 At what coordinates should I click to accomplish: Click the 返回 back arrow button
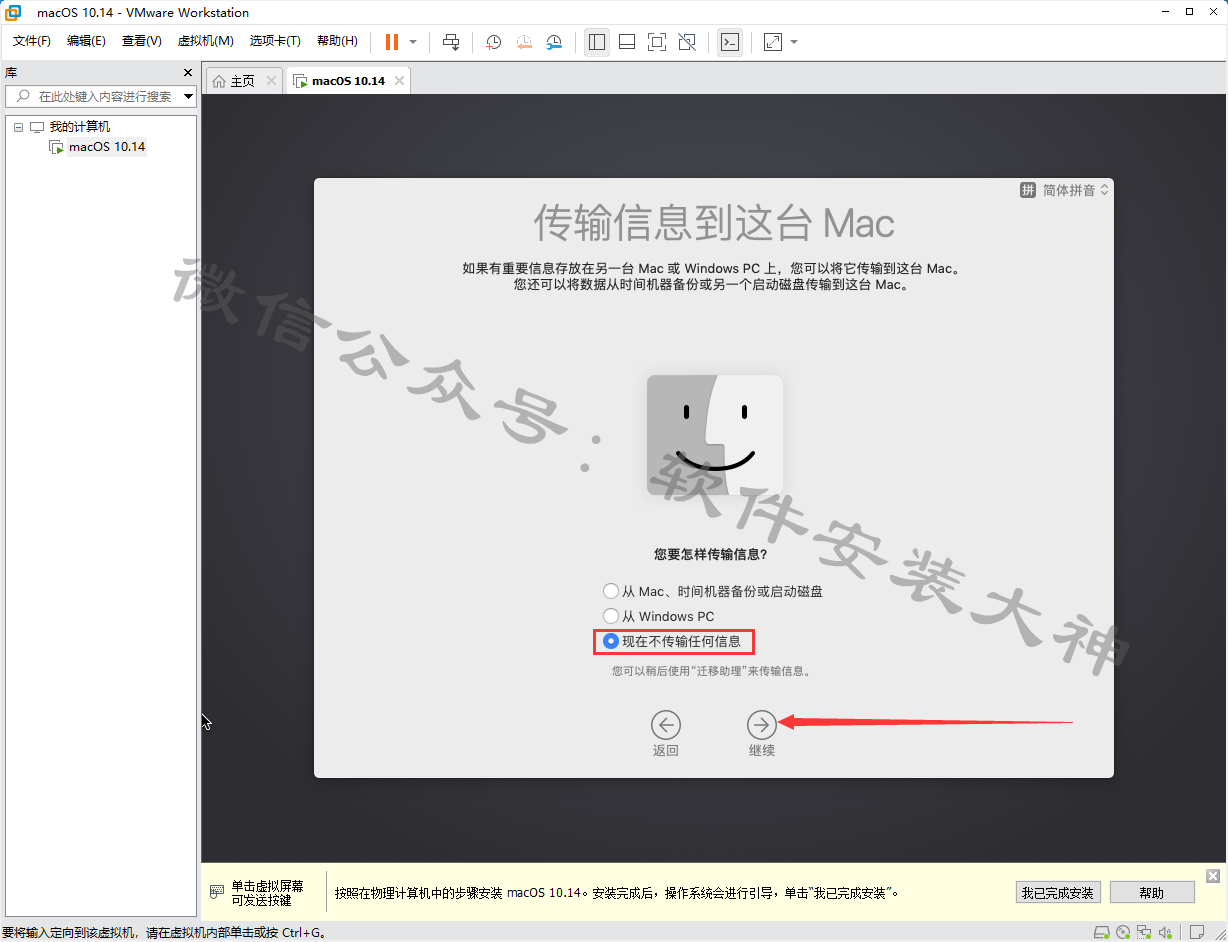point(665,725)
